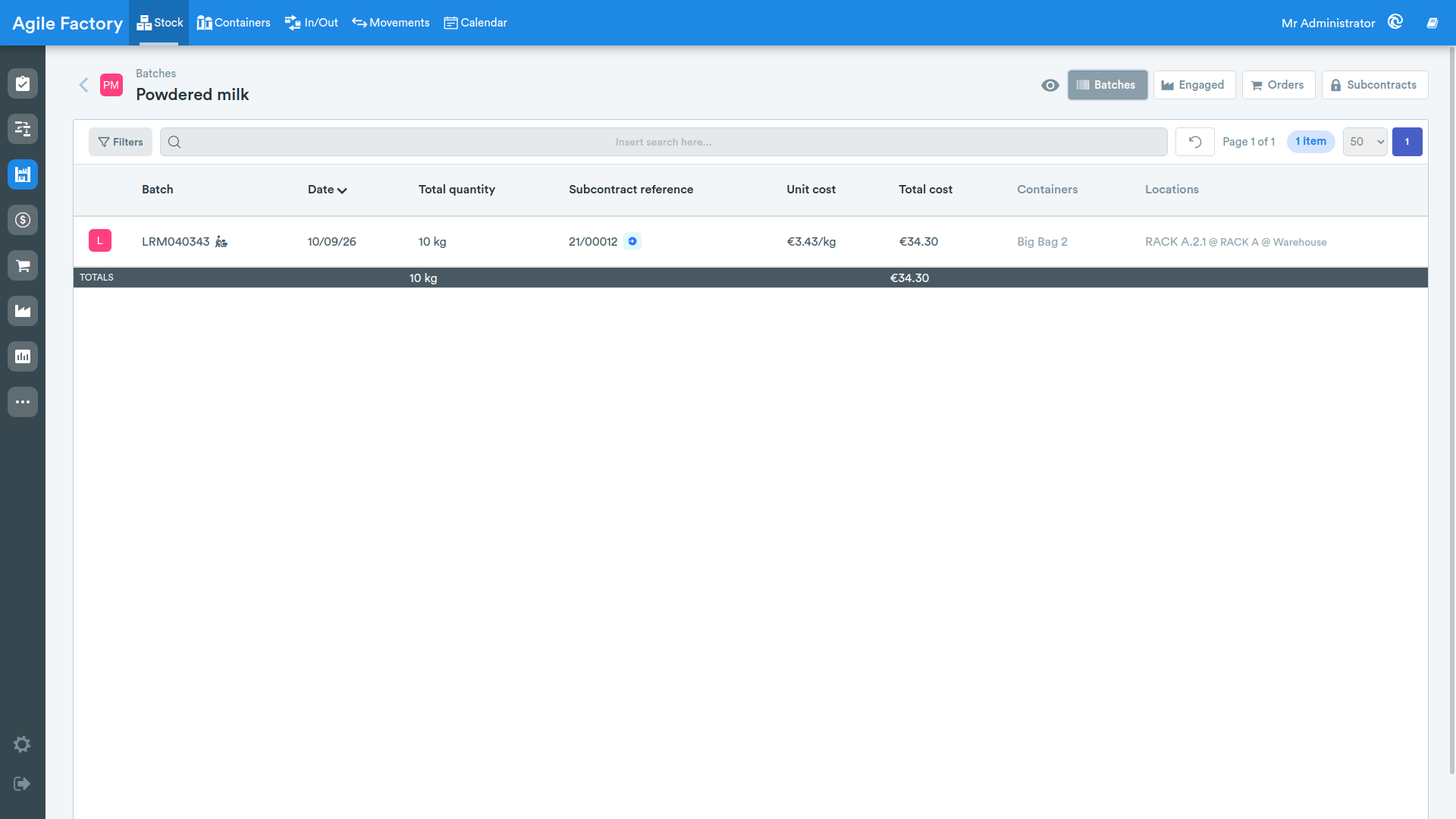1456x819 pixels.
Task: Open the Movements menu
Action: coord(391,23)
